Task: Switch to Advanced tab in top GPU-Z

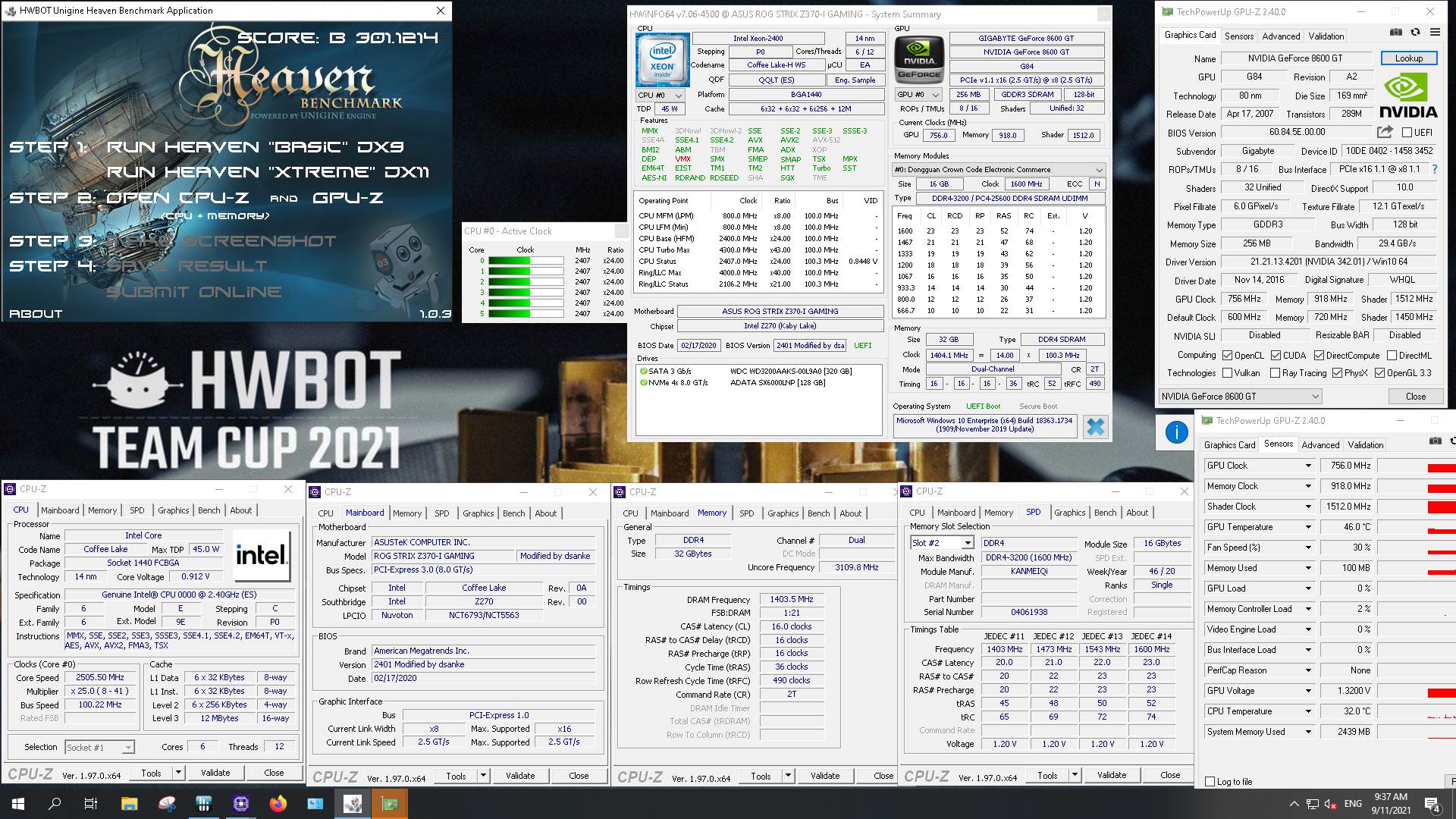Action: (1281, 36)
